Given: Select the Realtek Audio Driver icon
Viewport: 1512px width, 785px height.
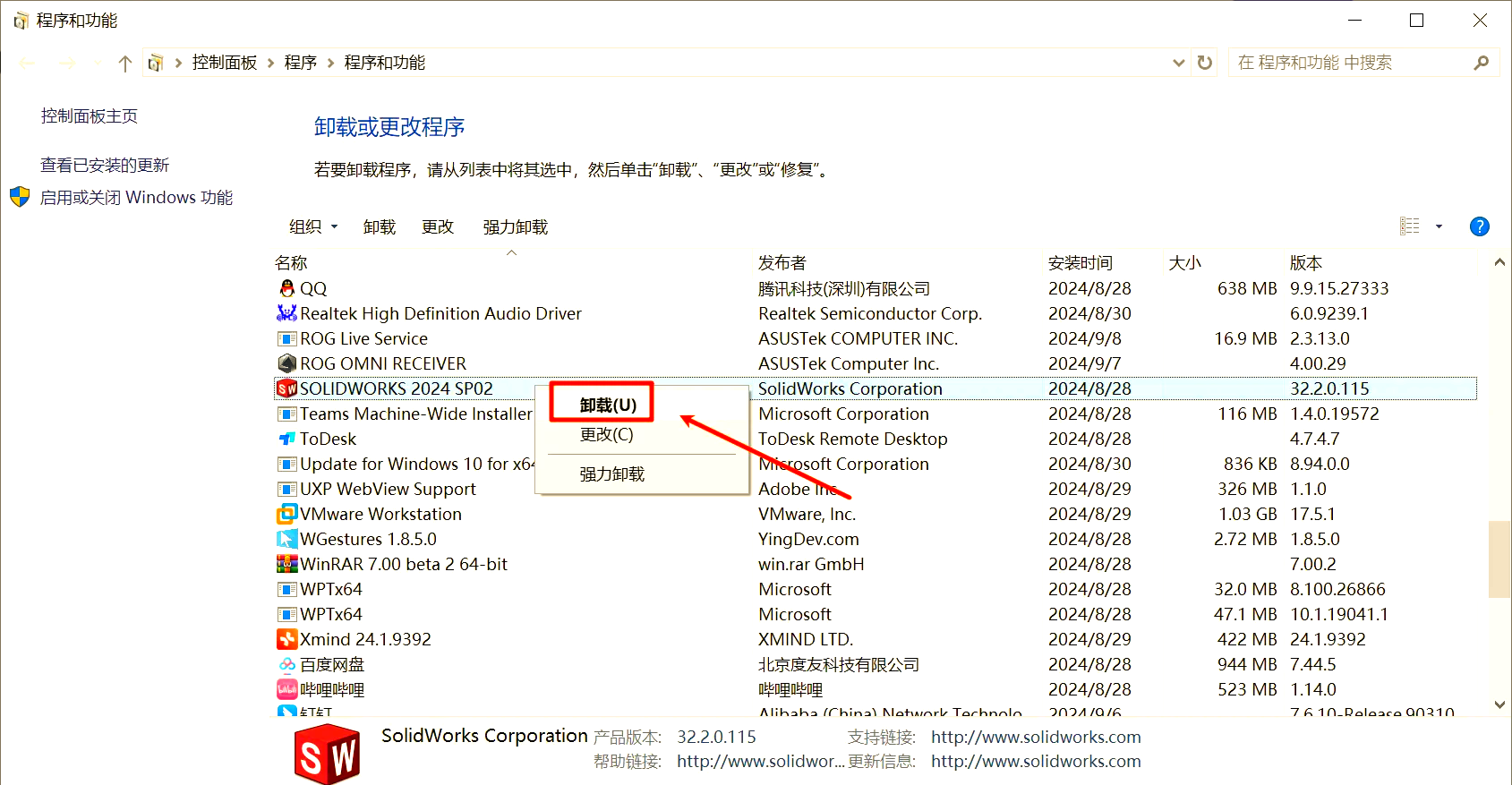Looking at the screenshot, I should 286,313.
